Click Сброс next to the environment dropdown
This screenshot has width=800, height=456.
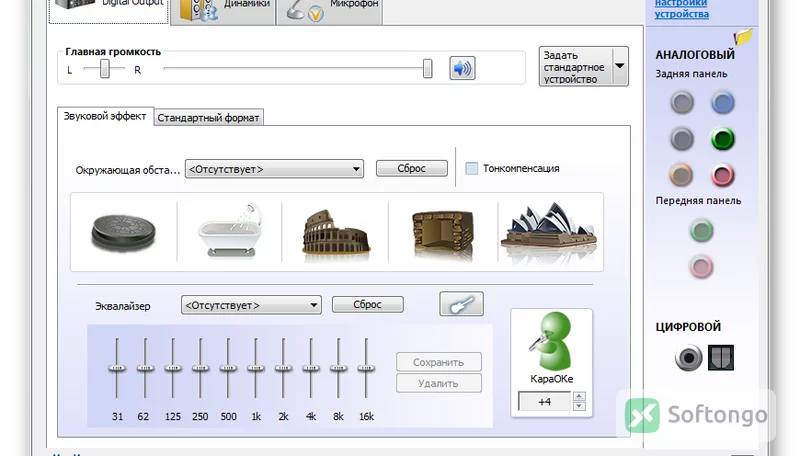click(x=412, y=168)
